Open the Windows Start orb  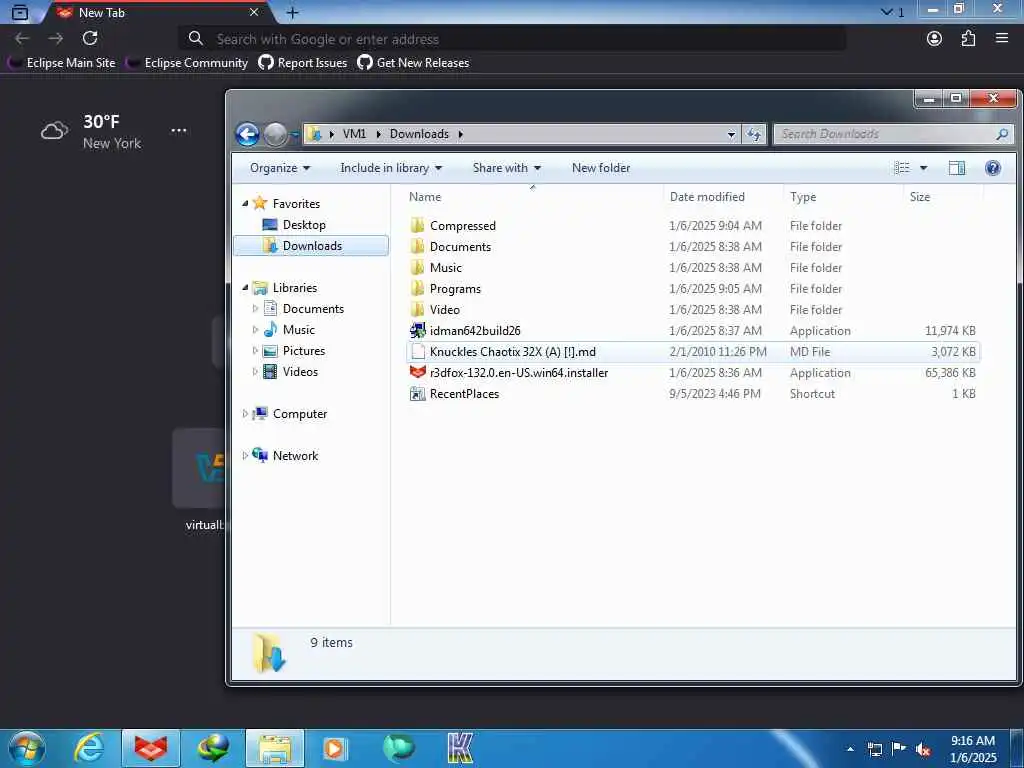(x=26, y=748)
